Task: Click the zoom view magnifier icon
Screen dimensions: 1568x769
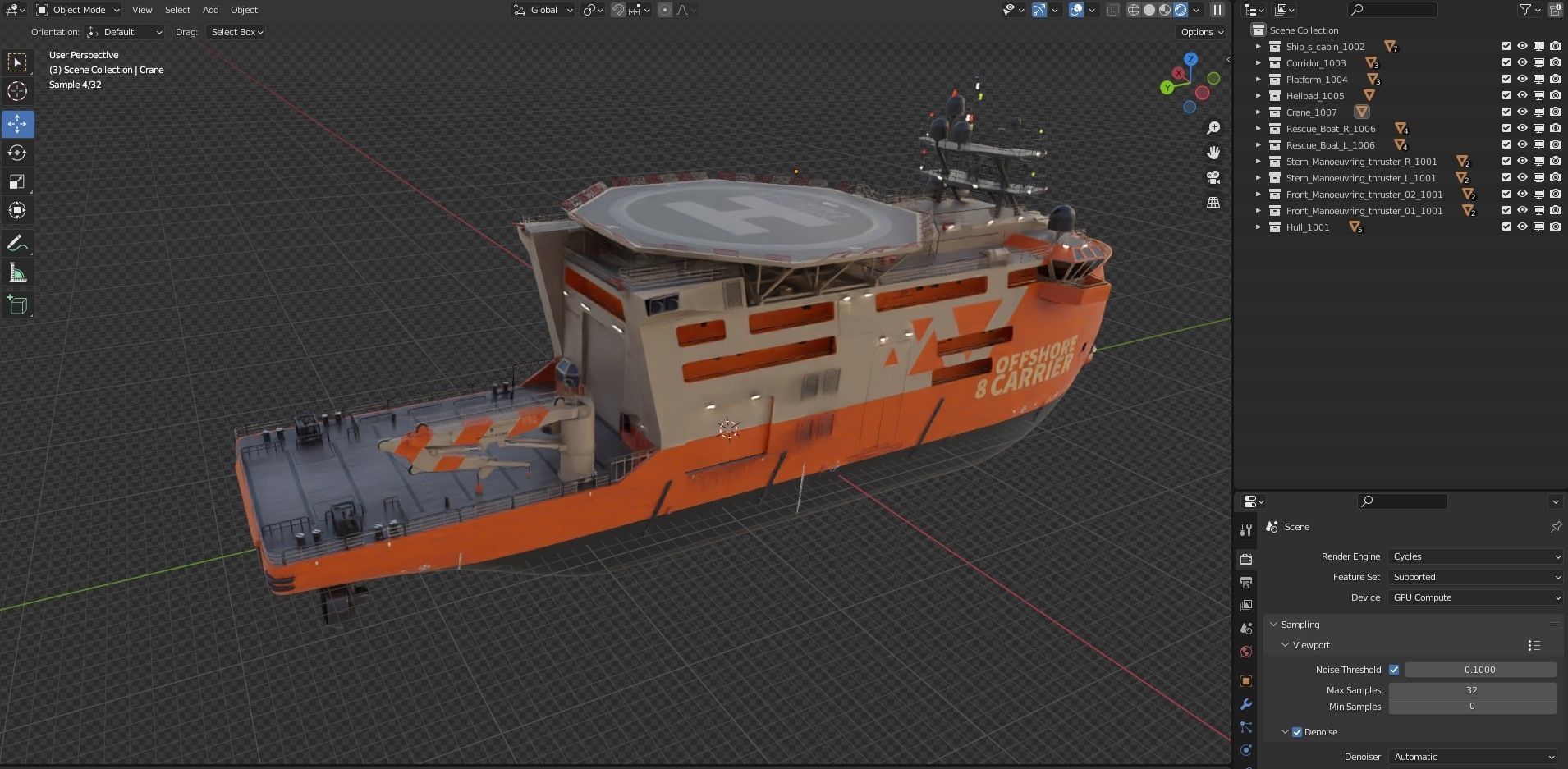Action: pos(1213,128)
